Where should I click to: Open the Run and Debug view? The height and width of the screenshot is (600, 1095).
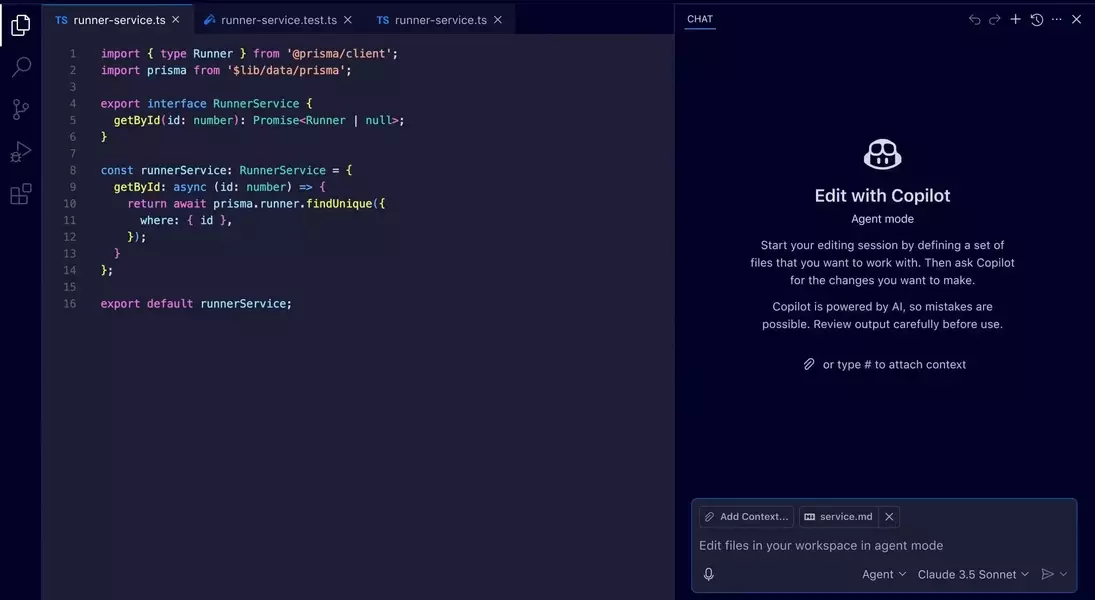pyautogui.click(x=20, y=152)
